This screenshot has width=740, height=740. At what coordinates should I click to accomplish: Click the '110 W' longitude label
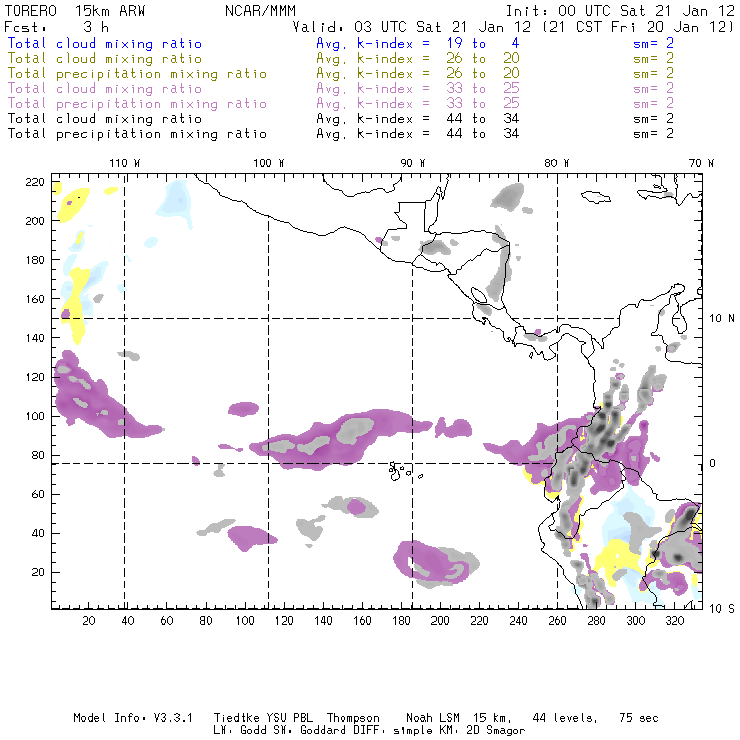tap(125, 163)
